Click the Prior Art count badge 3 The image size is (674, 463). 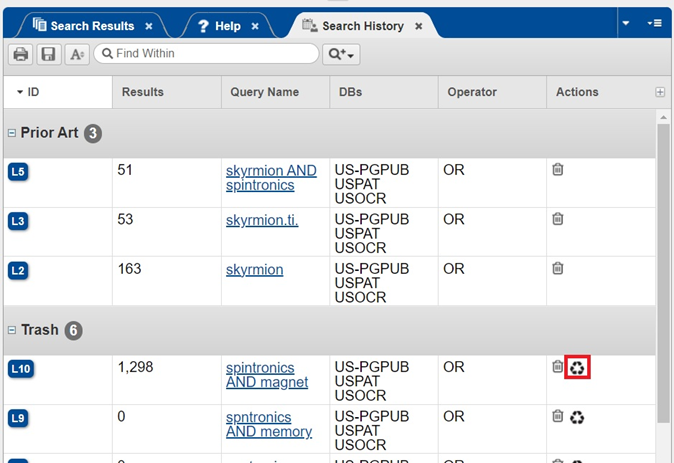pos(93,133)
